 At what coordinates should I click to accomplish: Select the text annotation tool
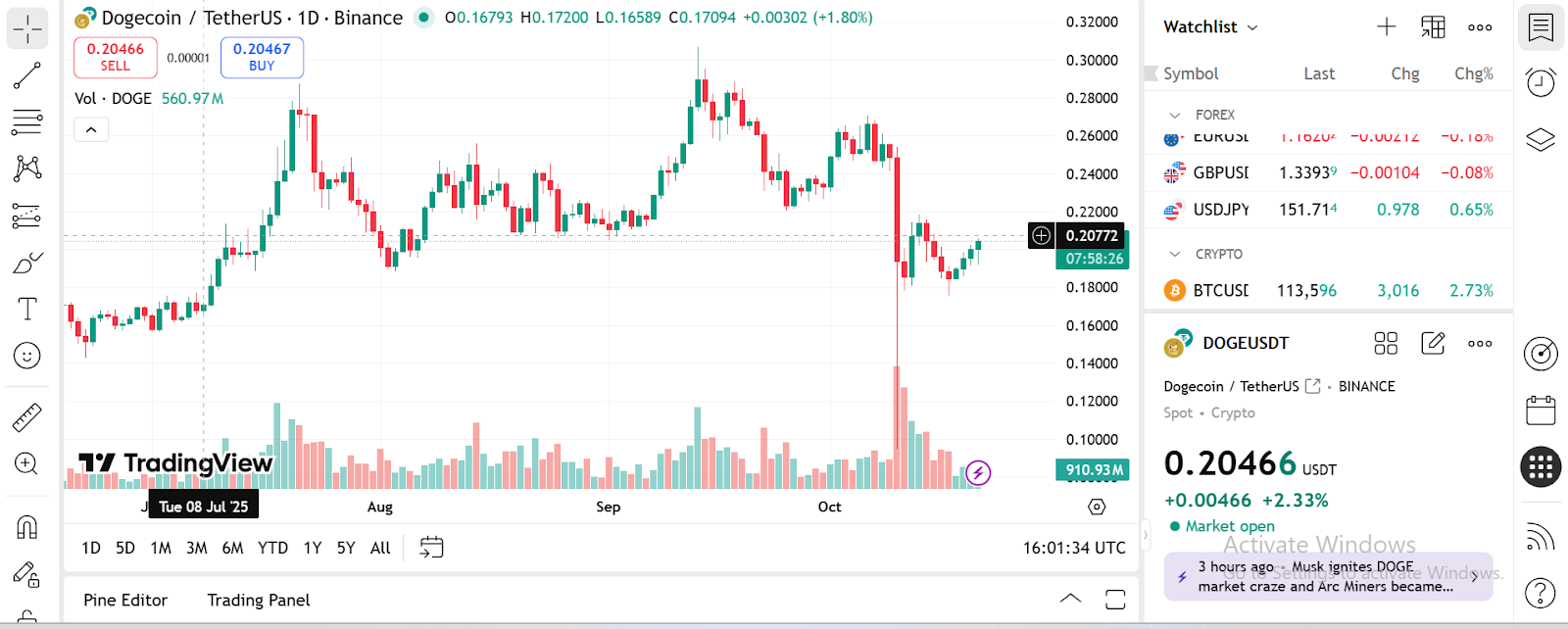27,310
